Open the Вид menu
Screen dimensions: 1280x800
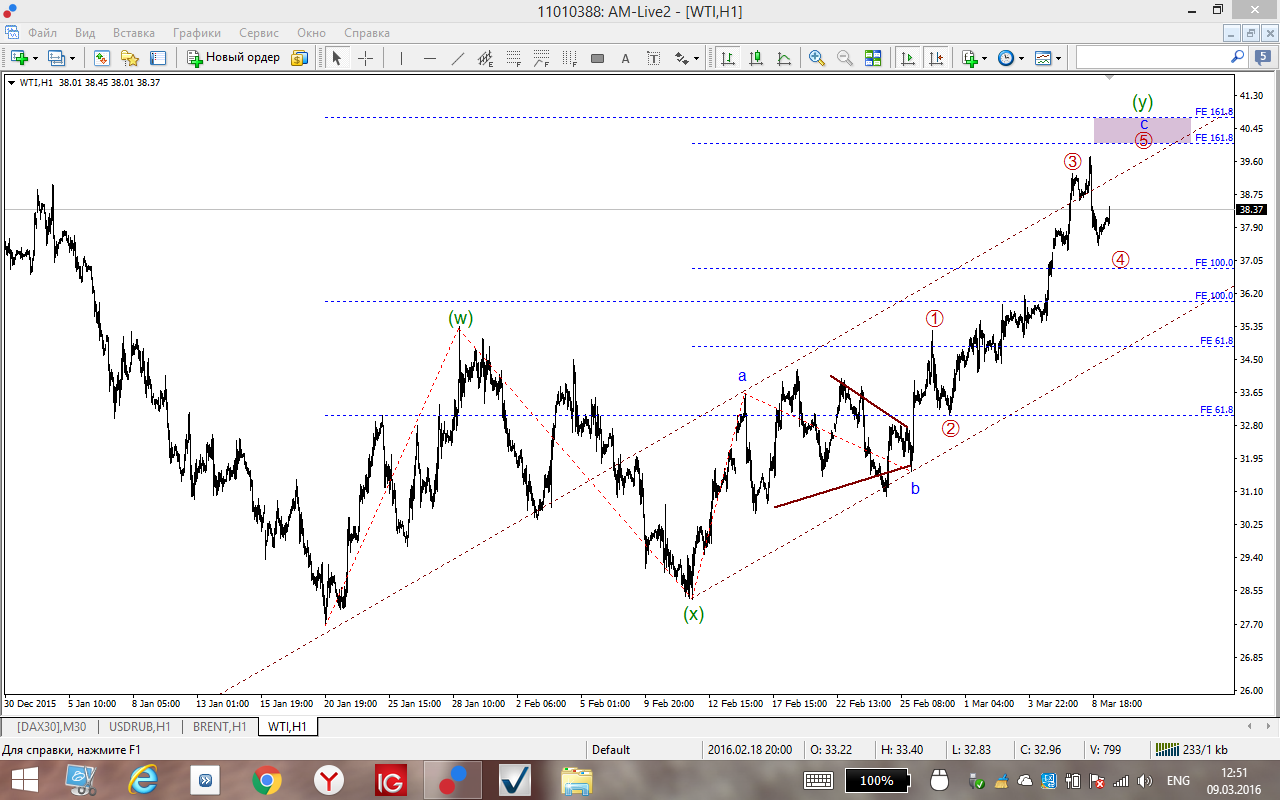point(85,33)
